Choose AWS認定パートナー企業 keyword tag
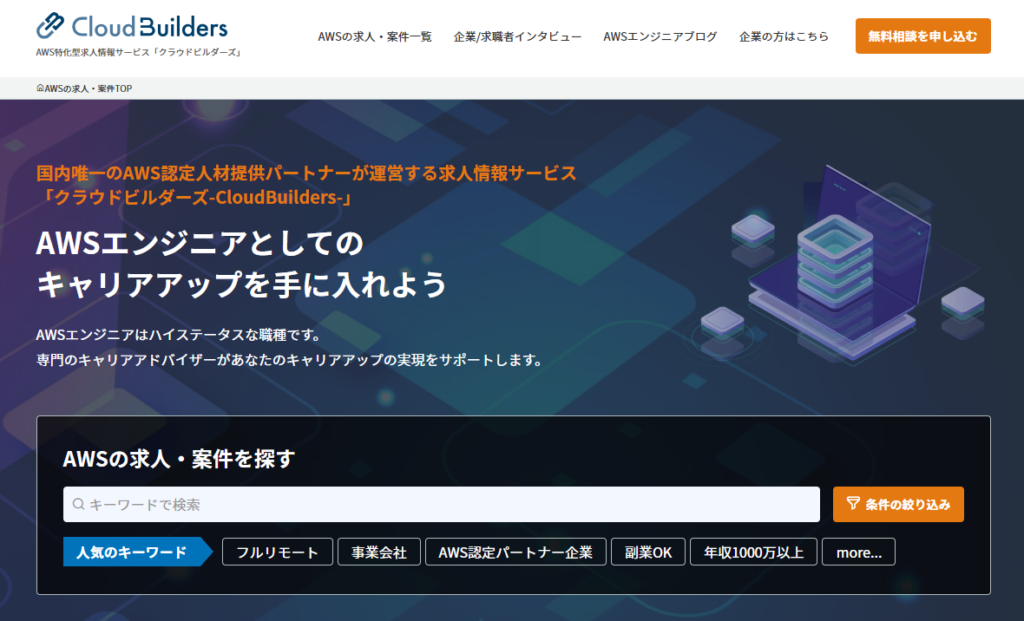This screenshot has width=1024, height=621. pos(515,552)
